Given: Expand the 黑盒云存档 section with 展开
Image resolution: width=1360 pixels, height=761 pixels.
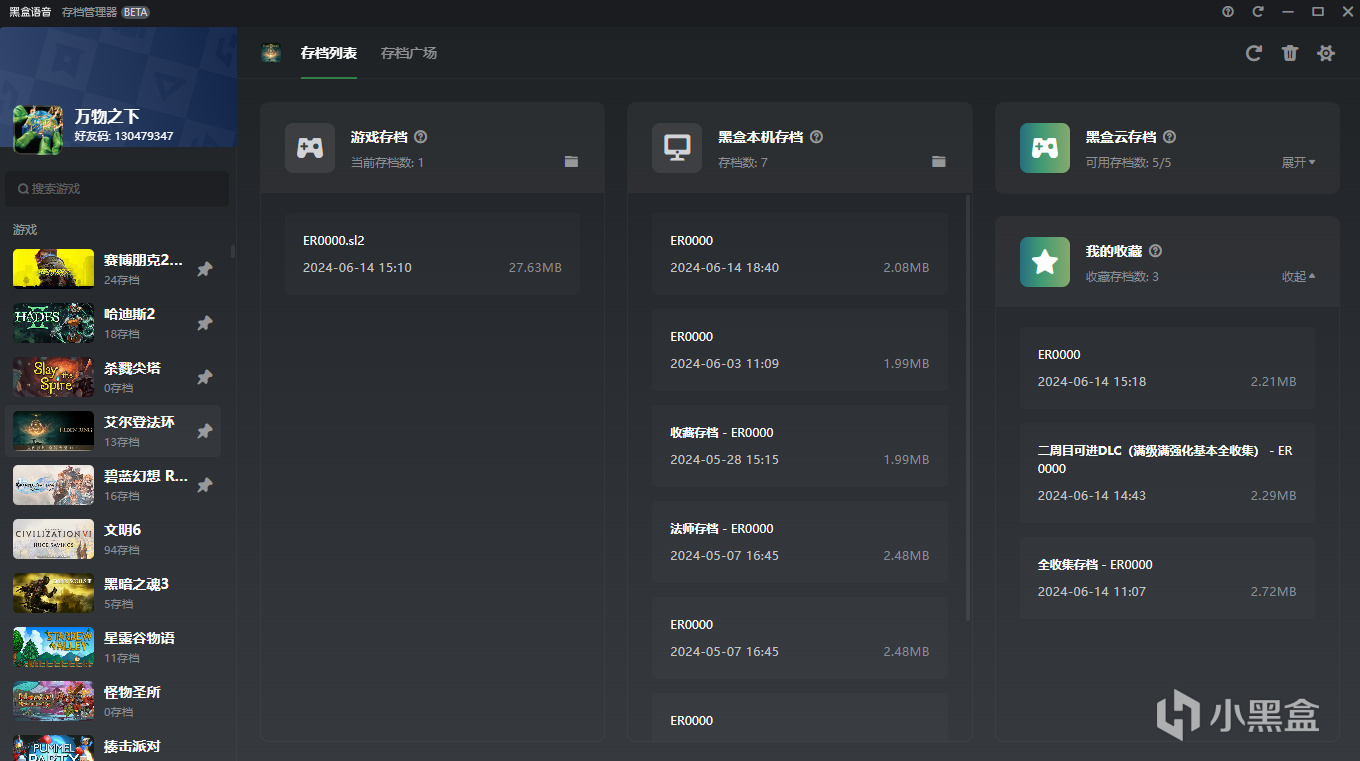Looking at the screenshot, I should pos(1299,162).
